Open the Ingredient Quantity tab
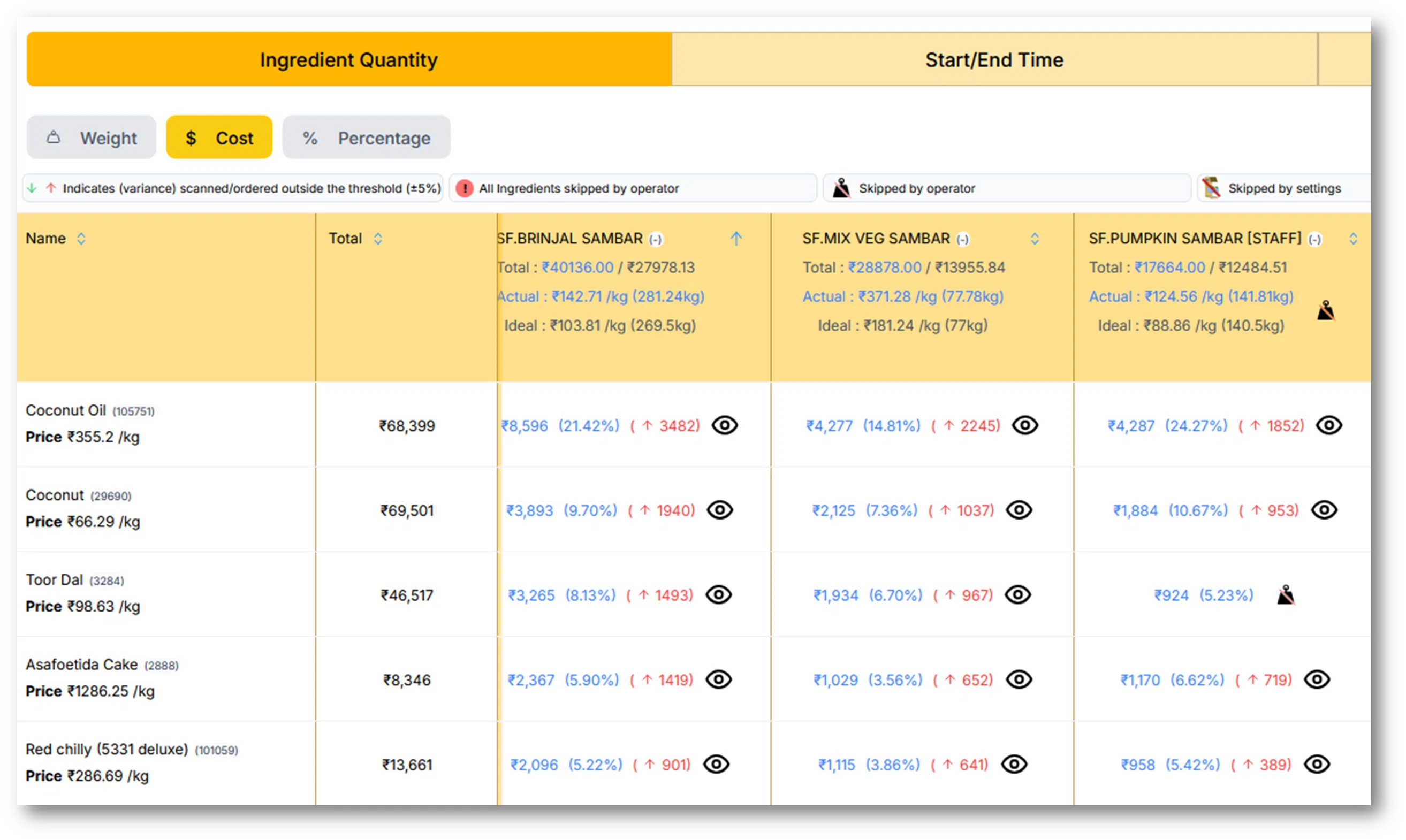The height and width of the screenshot is (840, 1406). [x=349, y=59]
